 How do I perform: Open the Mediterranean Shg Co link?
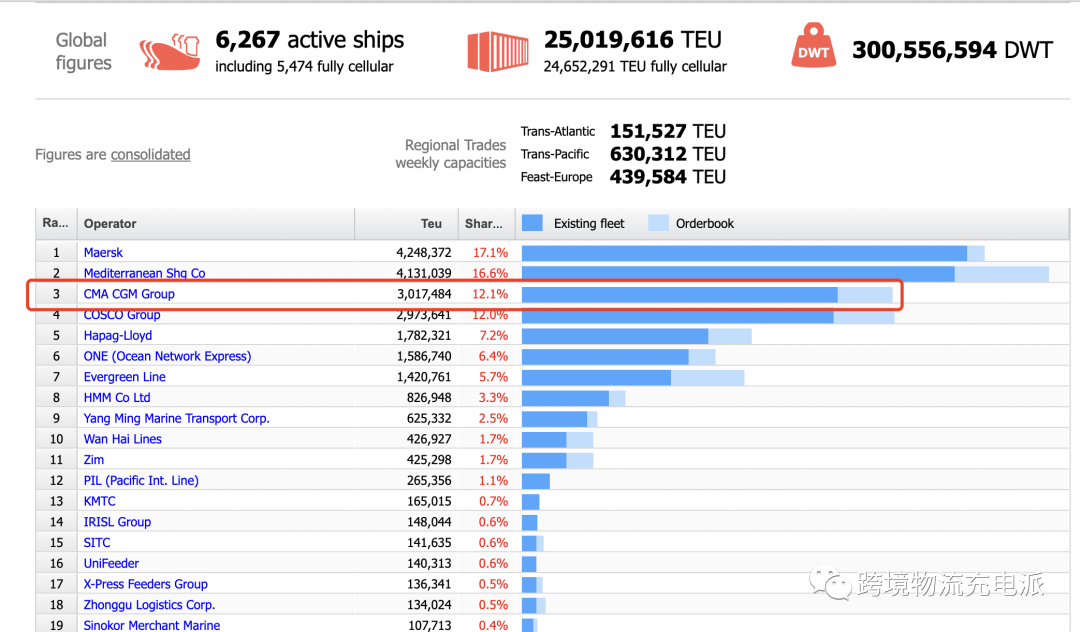point(144,273)
